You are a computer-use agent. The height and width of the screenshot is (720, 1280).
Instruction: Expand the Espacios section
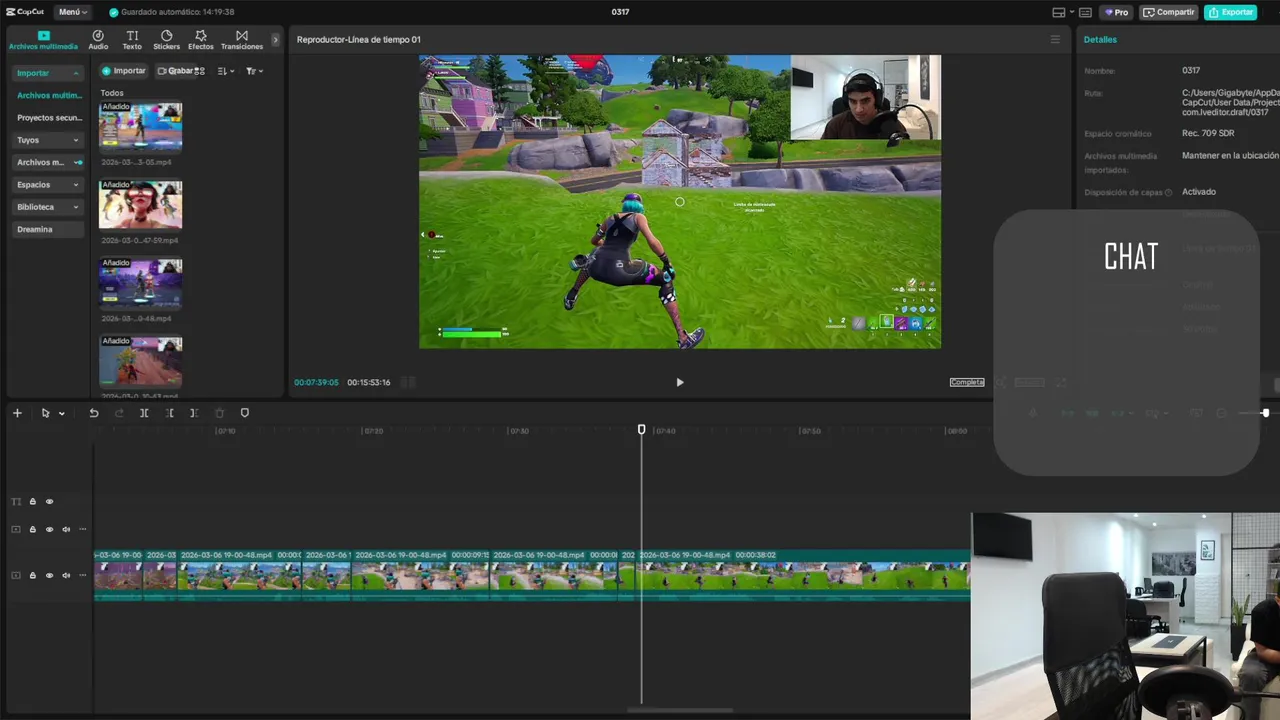48,185
